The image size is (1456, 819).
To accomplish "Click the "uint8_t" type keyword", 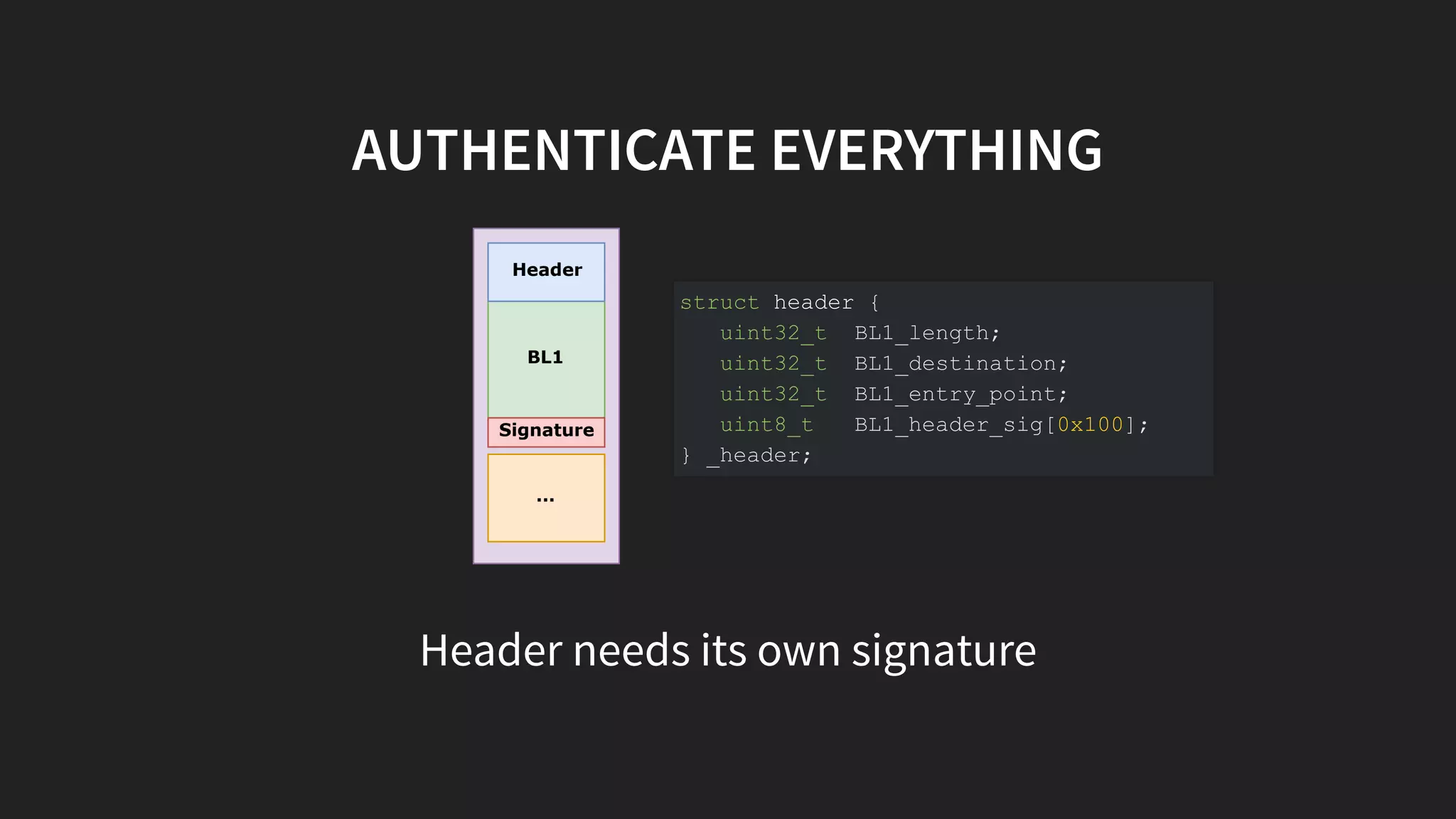I will (766, 425).
